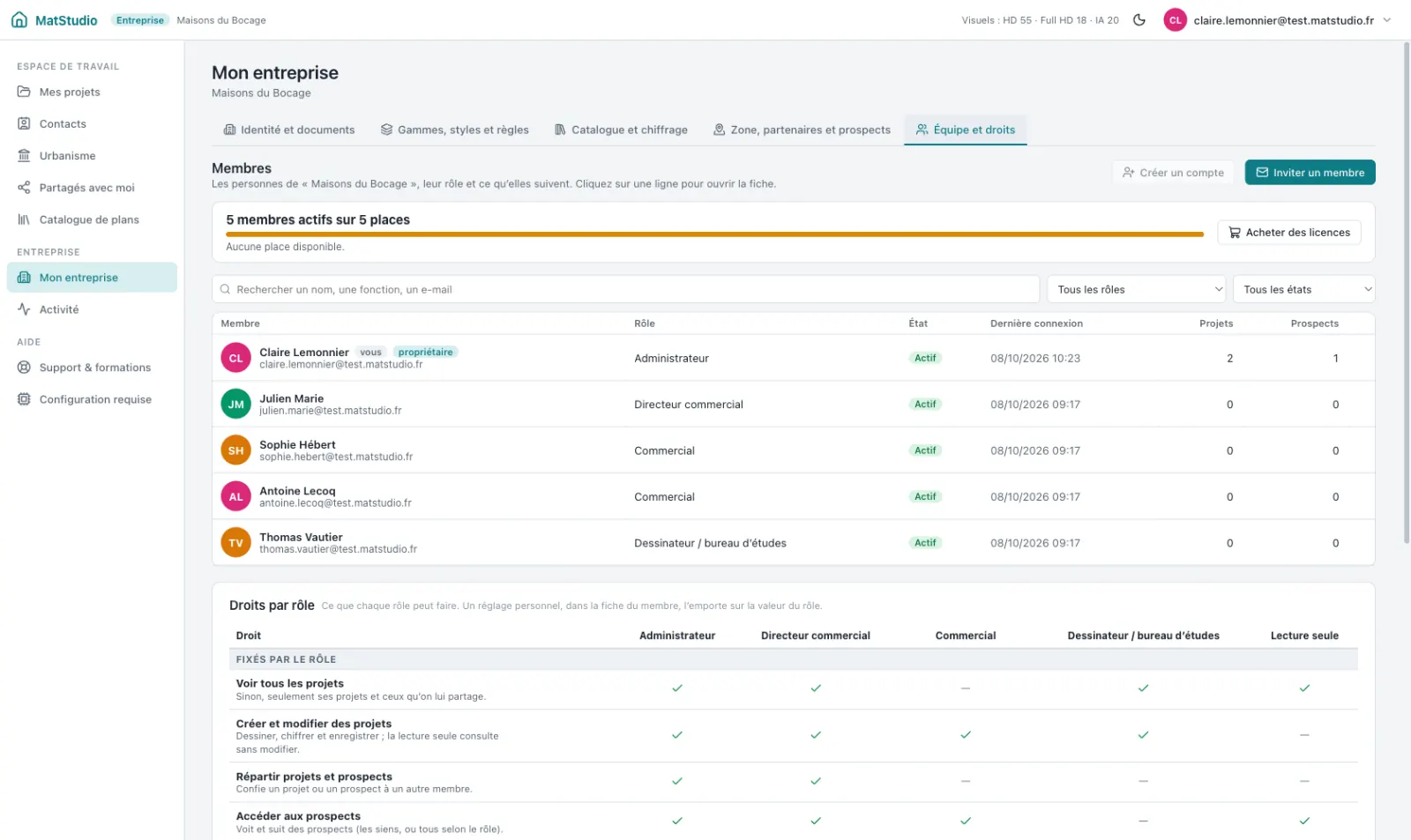Click the Activité pulse icon
This screenshot has height=840, width=1411.
tap(24, 309)
